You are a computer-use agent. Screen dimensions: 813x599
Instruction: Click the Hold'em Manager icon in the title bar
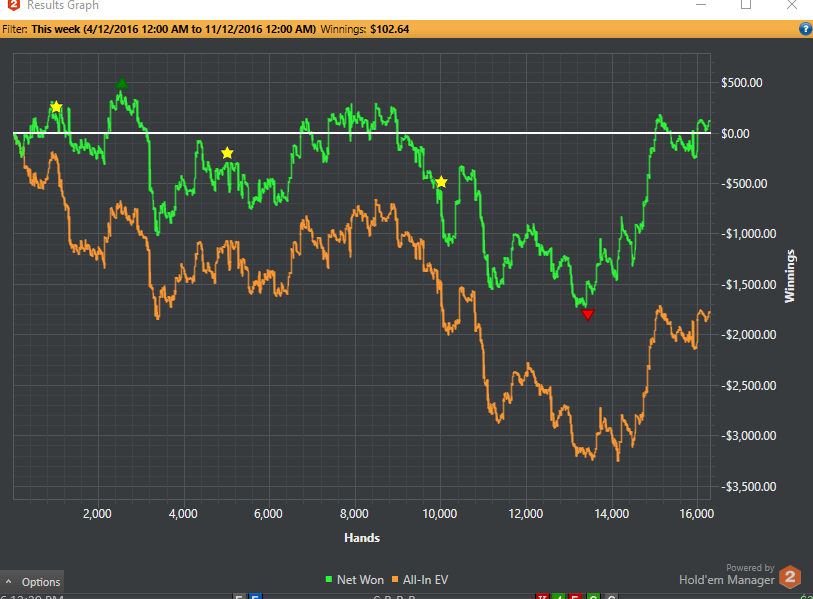coord(13,5)
